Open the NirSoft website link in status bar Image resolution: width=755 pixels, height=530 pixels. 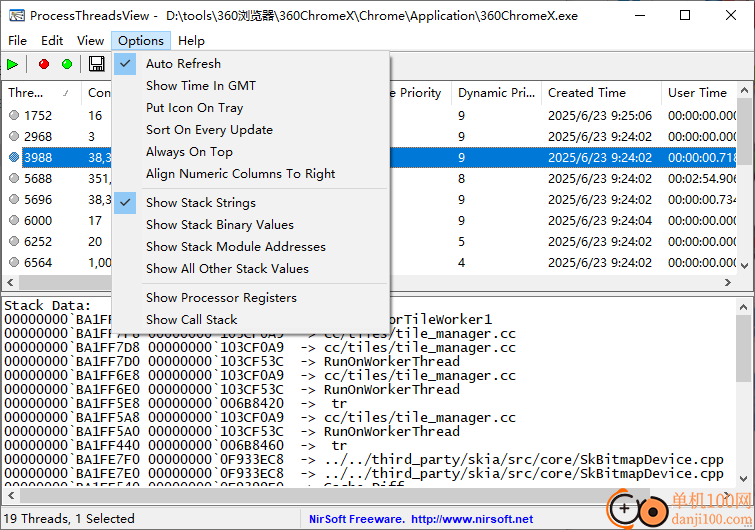[472, 519]
